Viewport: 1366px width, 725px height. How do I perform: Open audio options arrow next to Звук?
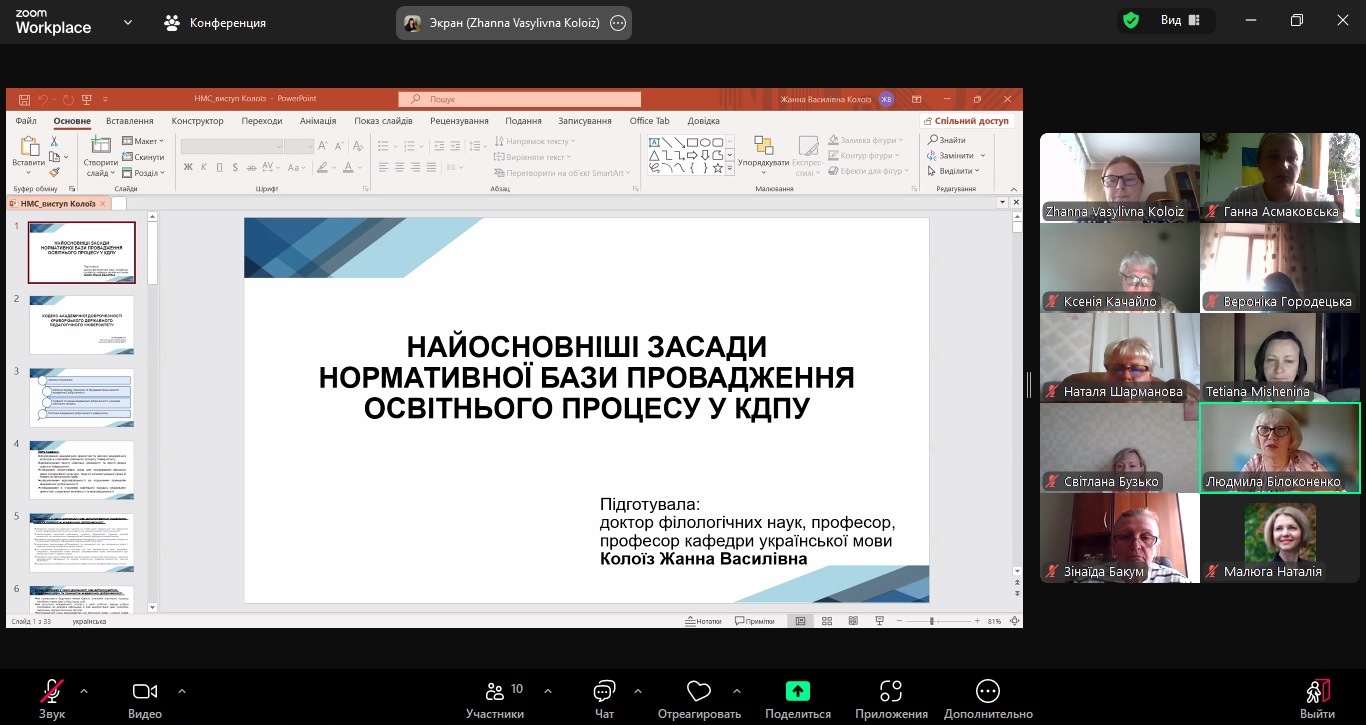pos(84,690)
